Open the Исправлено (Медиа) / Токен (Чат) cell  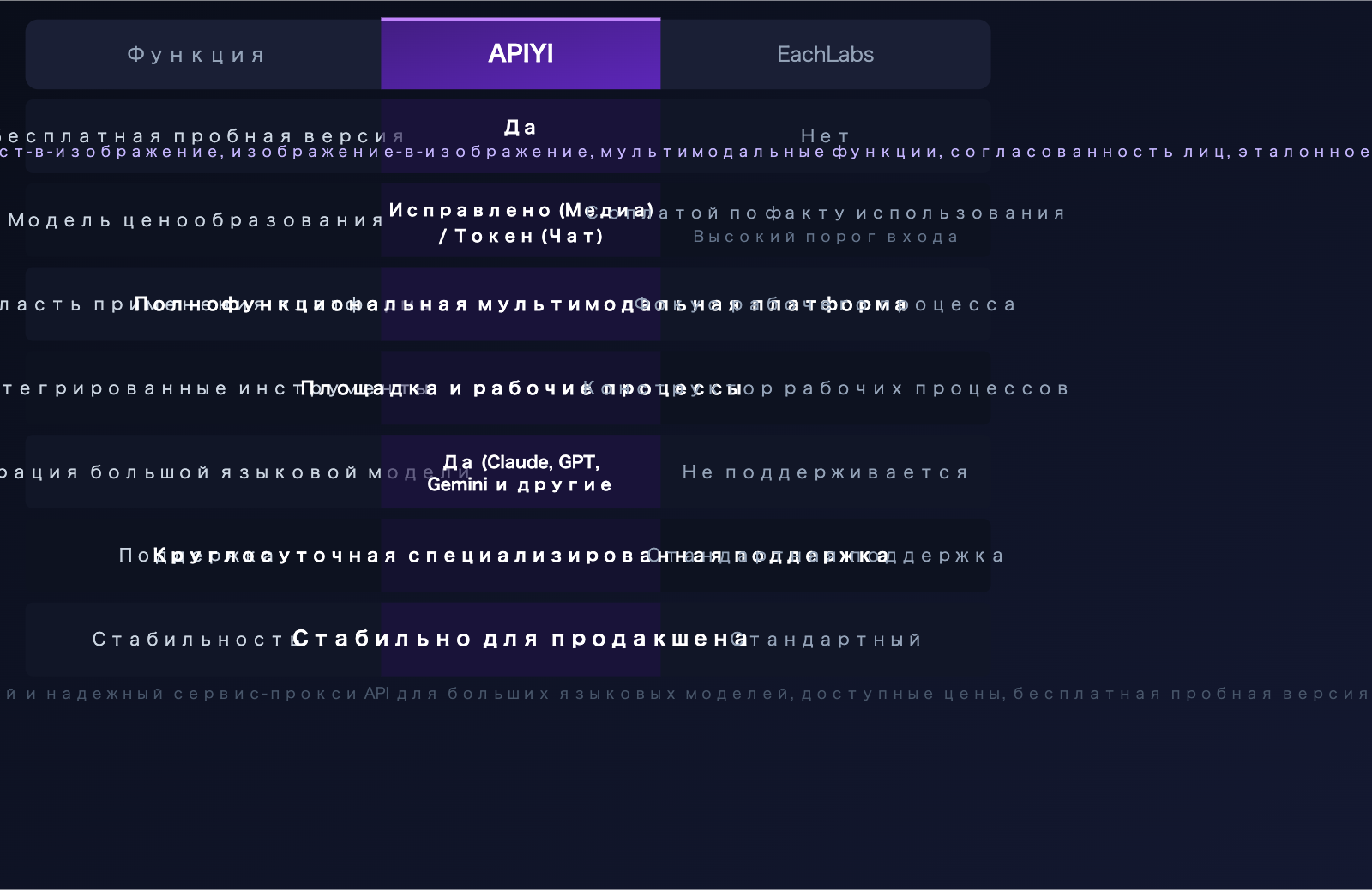(x=521, y=222)
